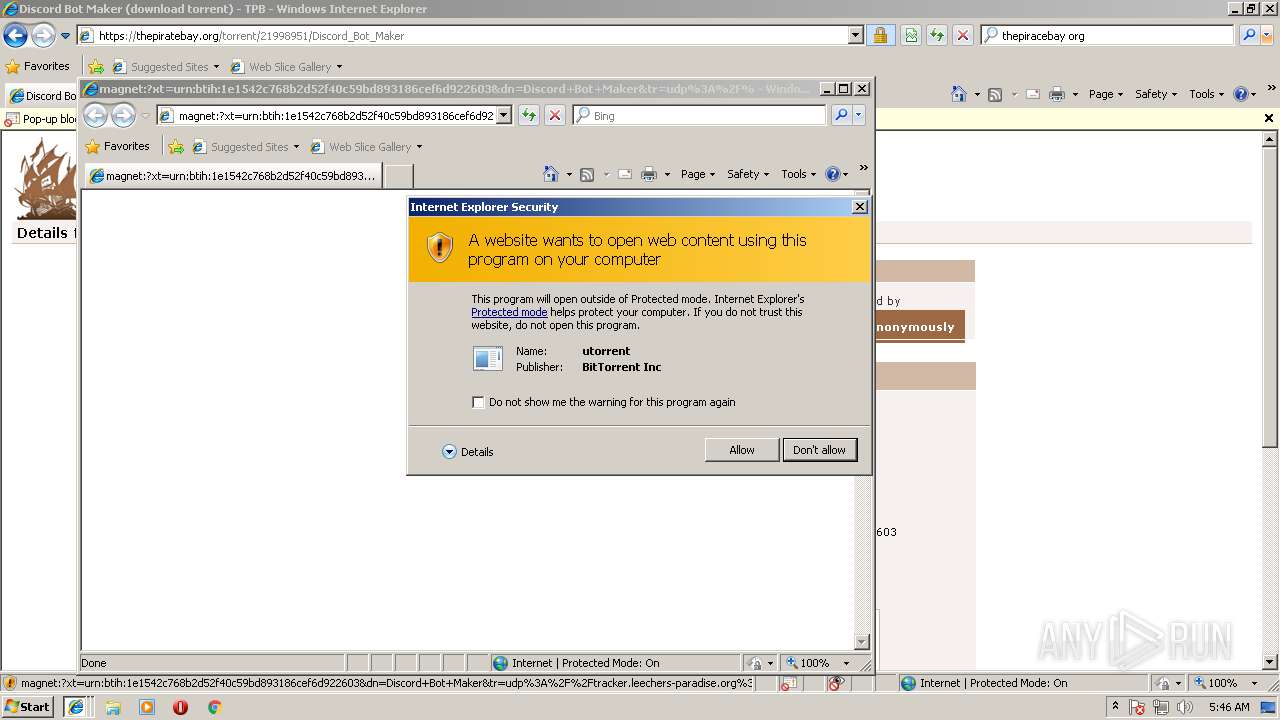Screen dimensions: 1280x720
Task: Click the Home icon in main window
Action: [959, 94]
